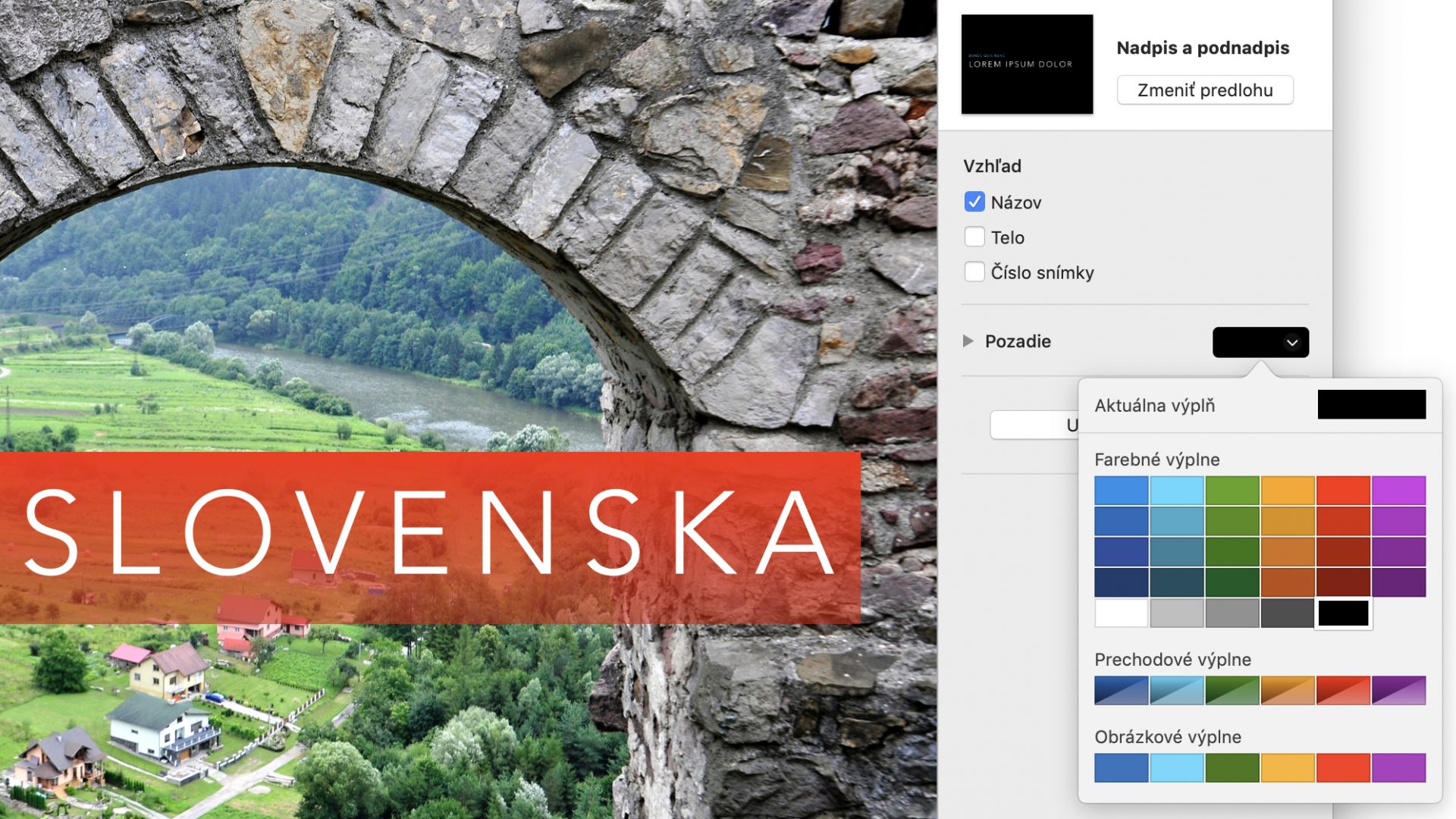This screenshot has width=1456, height=819.
Task: Select the blue image fill under Obrázkové výplne
Action: (x=1121, y=767)
